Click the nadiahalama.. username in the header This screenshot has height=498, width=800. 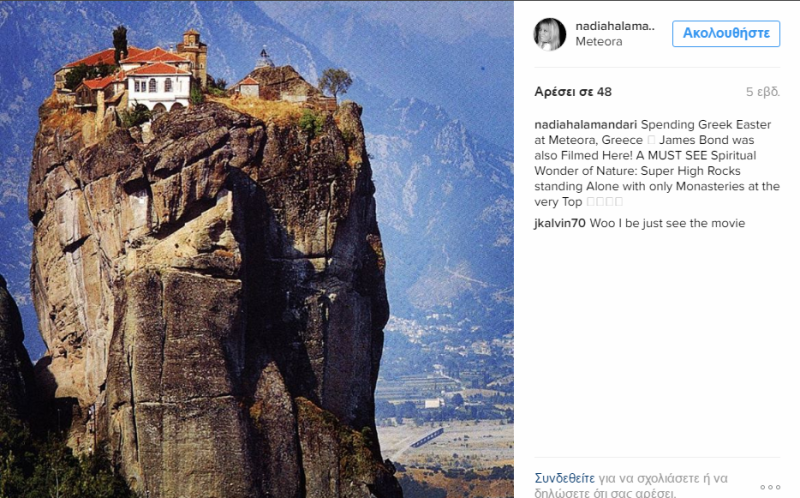615,26
